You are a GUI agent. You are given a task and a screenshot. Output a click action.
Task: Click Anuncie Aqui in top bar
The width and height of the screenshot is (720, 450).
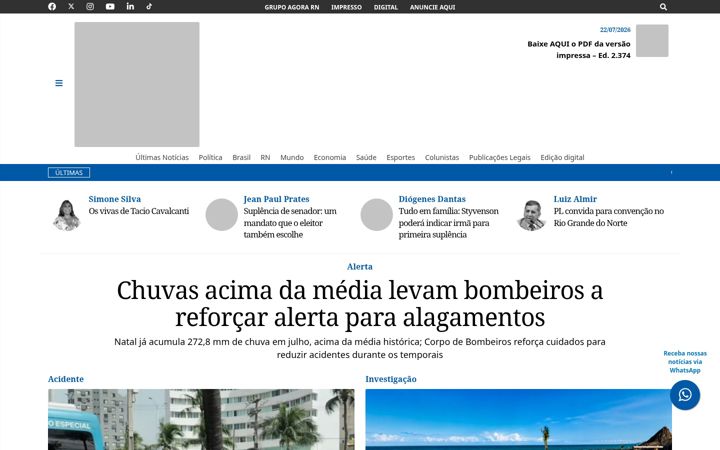tap(433, 7)
